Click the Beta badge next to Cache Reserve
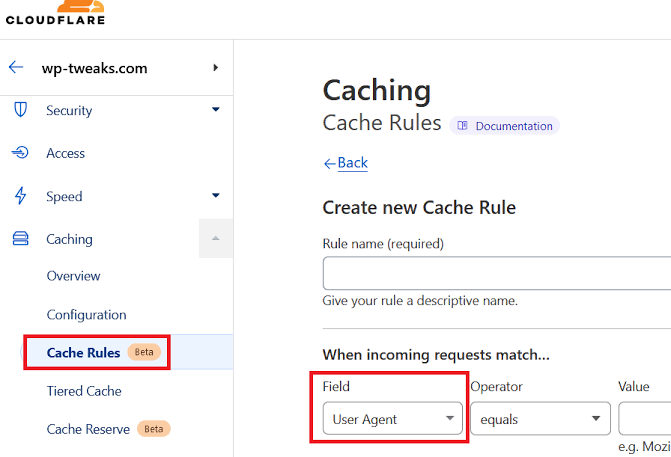Screen dimensions: 671x457 point(154,429)
